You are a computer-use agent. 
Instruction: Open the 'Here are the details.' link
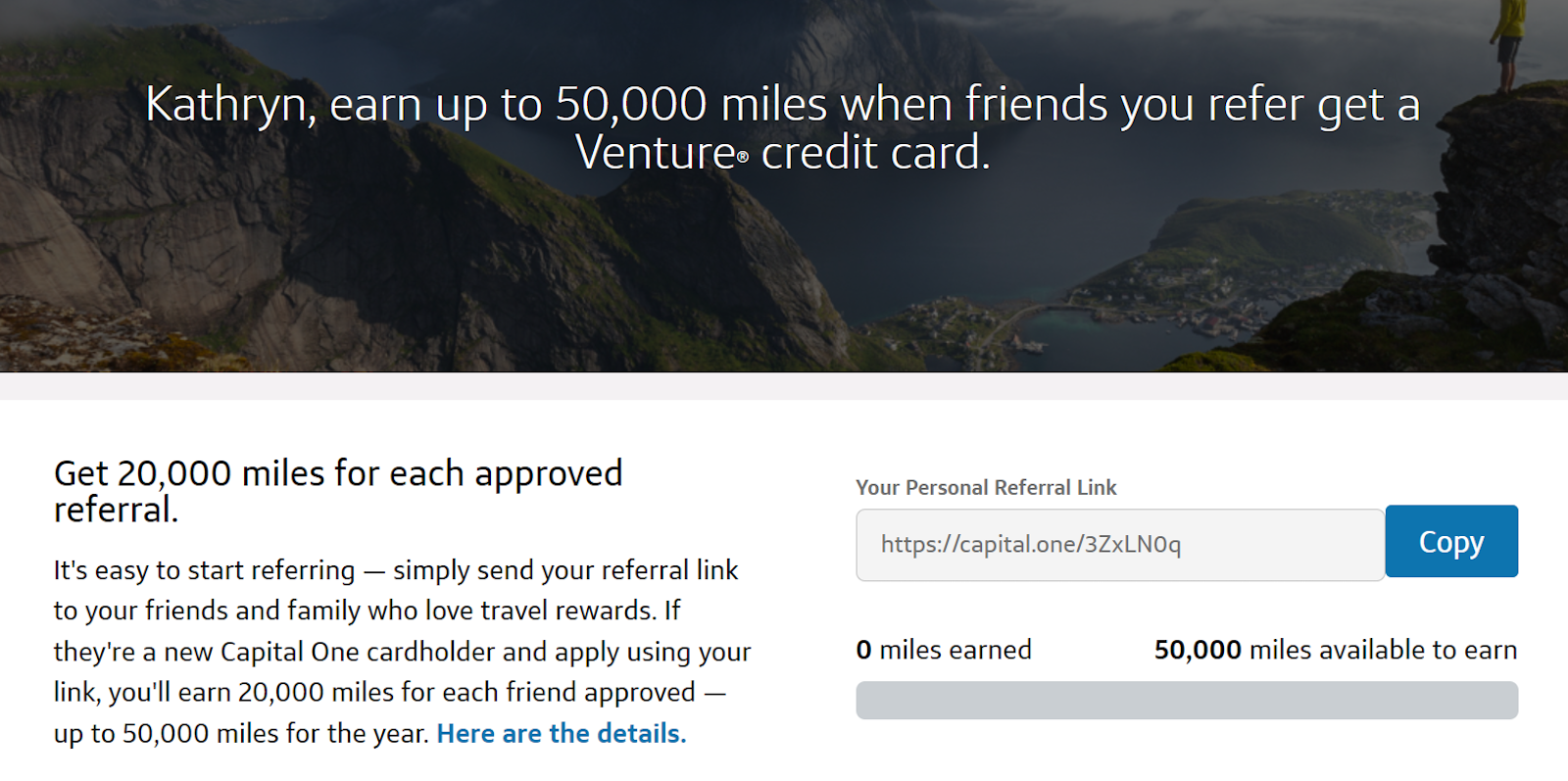coord(560,733)
